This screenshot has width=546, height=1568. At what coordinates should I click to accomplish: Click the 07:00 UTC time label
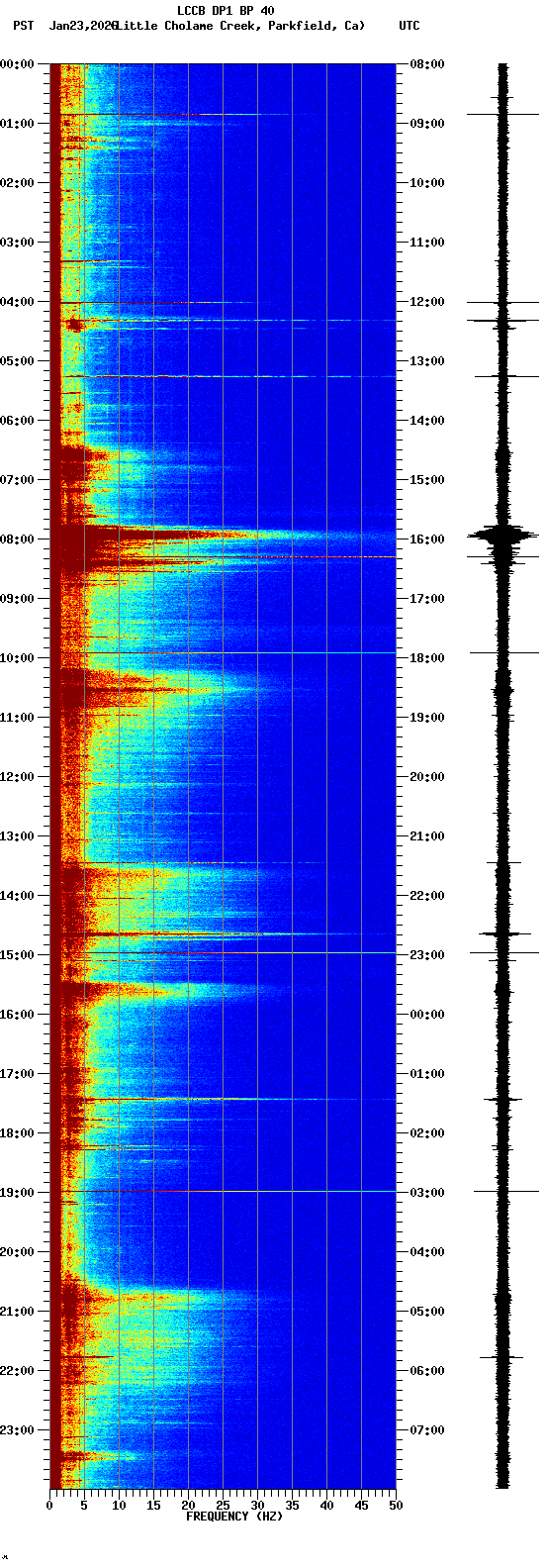427,1430
